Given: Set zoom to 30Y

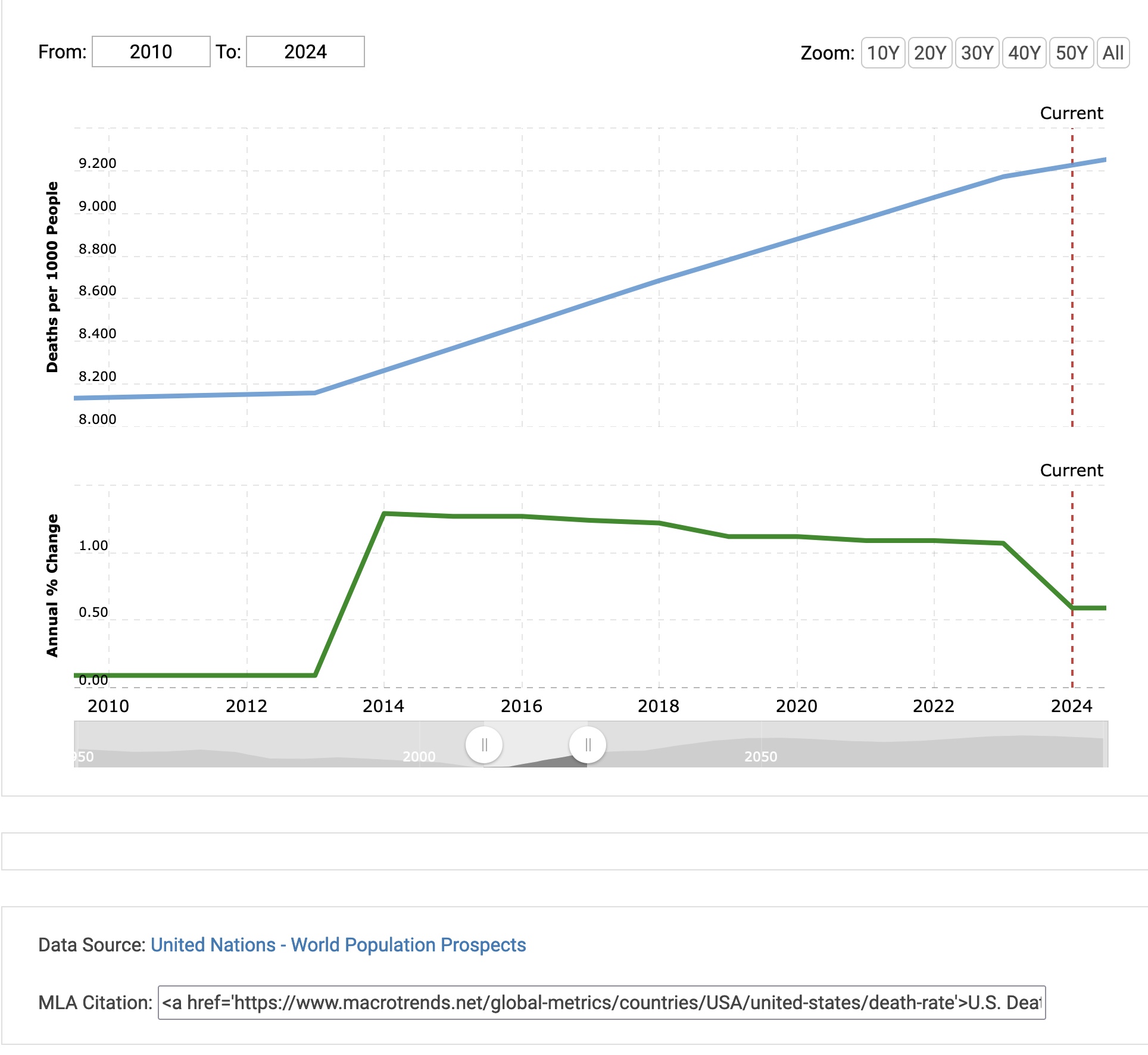Looking at the screenshot, I should pyautogui.click(x=977, y=53).
